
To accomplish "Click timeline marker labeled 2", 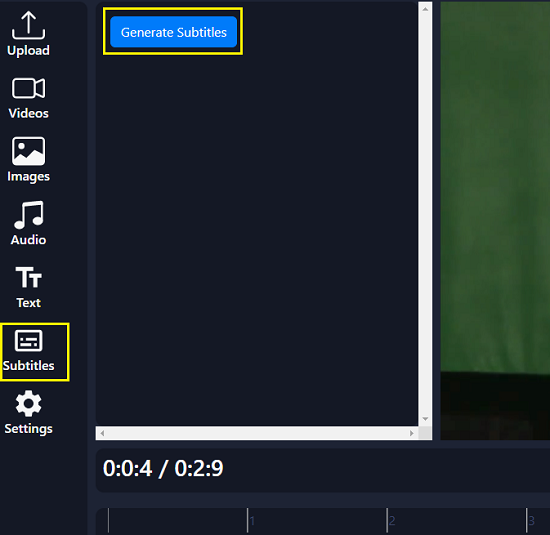I will click(392, 521).
